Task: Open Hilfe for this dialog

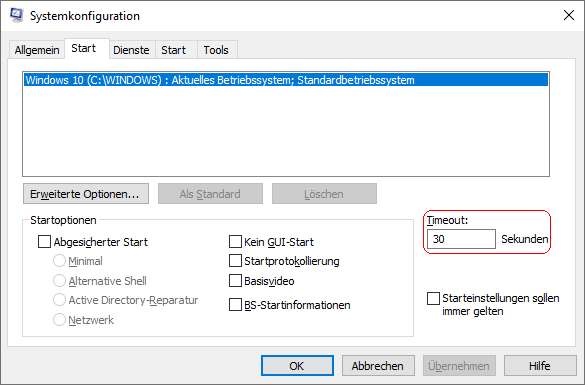Action: [x=540, y=366]
